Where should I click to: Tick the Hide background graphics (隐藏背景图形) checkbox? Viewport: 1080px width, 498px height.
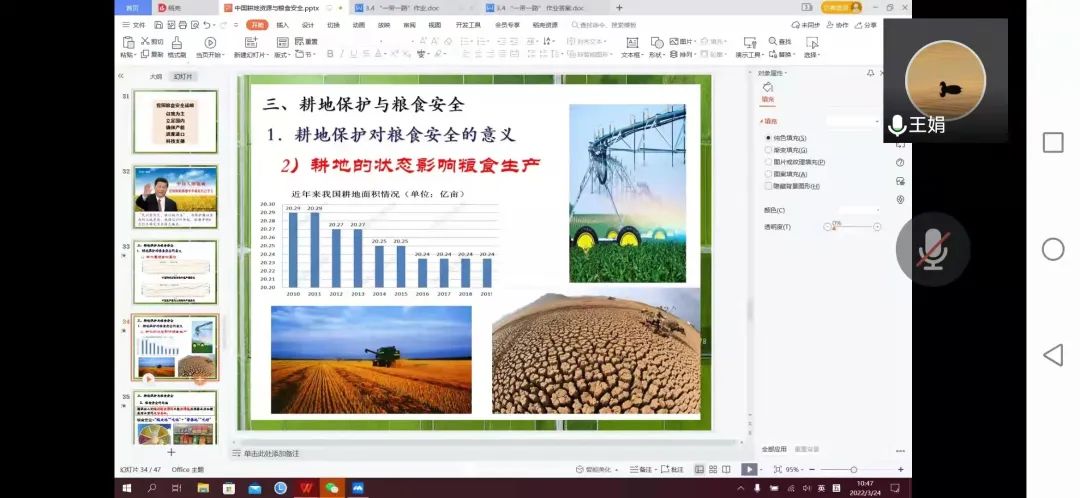coord(768,186)
